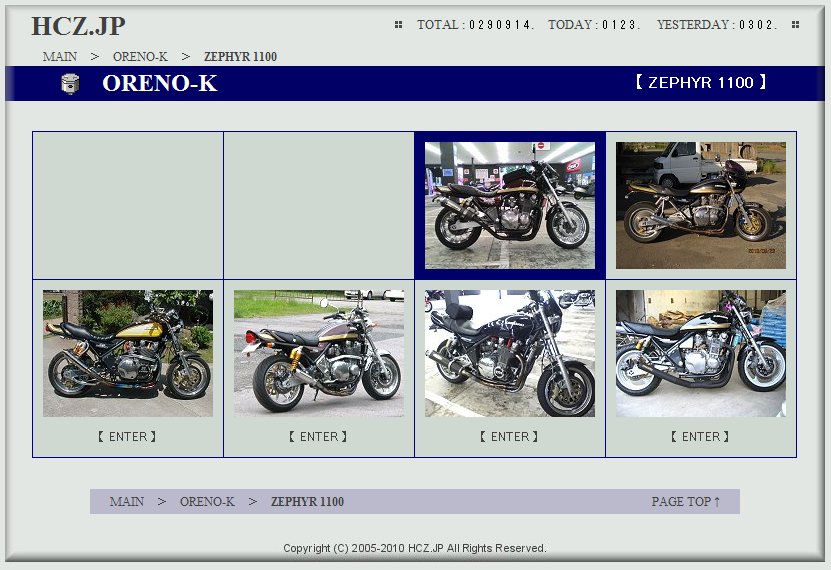
Task: Click the TODAY visitor counter
Action: 594,25
